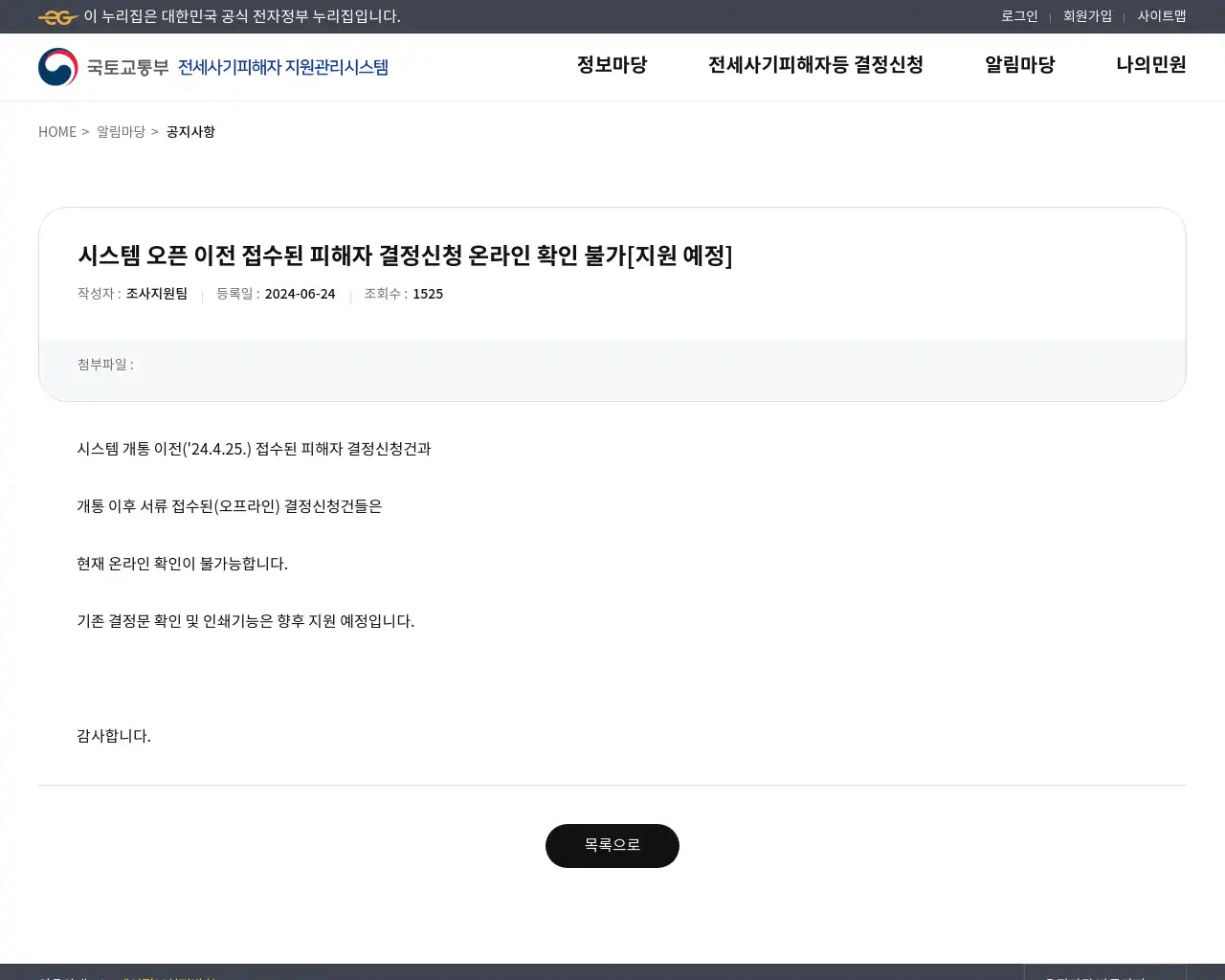Image resolution: width=1225 pixels, height=980 pixels.
Task: Click the view count 1525
Action: tap(428, 294)
